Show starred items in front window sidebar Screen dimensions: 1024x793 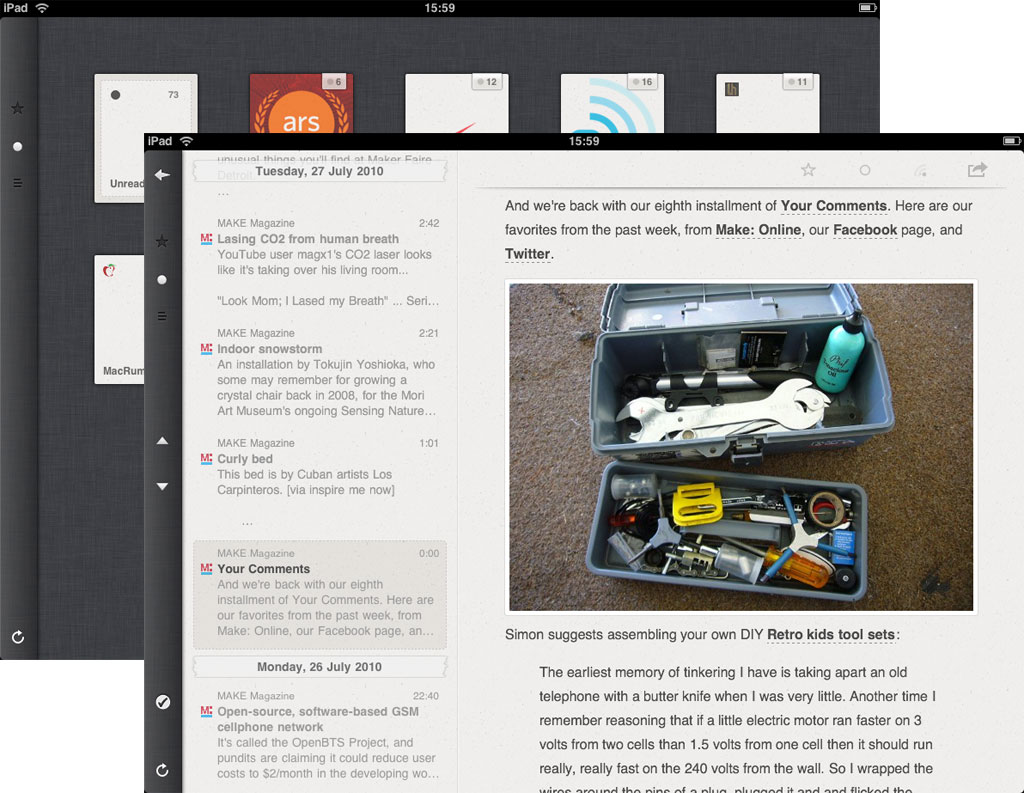pyautogui.click(x=162, y=241)
